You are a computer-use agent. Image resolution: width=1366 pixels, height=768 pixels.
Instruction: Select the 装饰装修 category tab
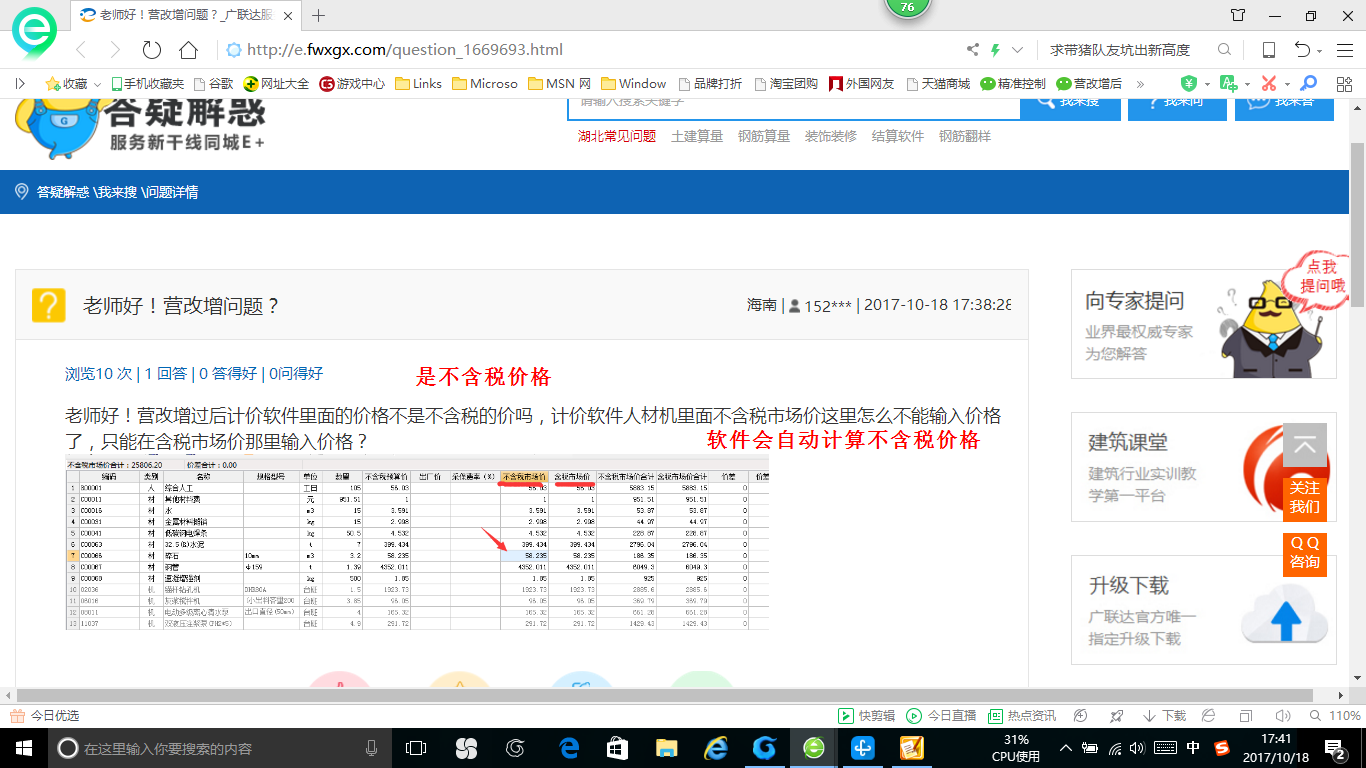831,136
